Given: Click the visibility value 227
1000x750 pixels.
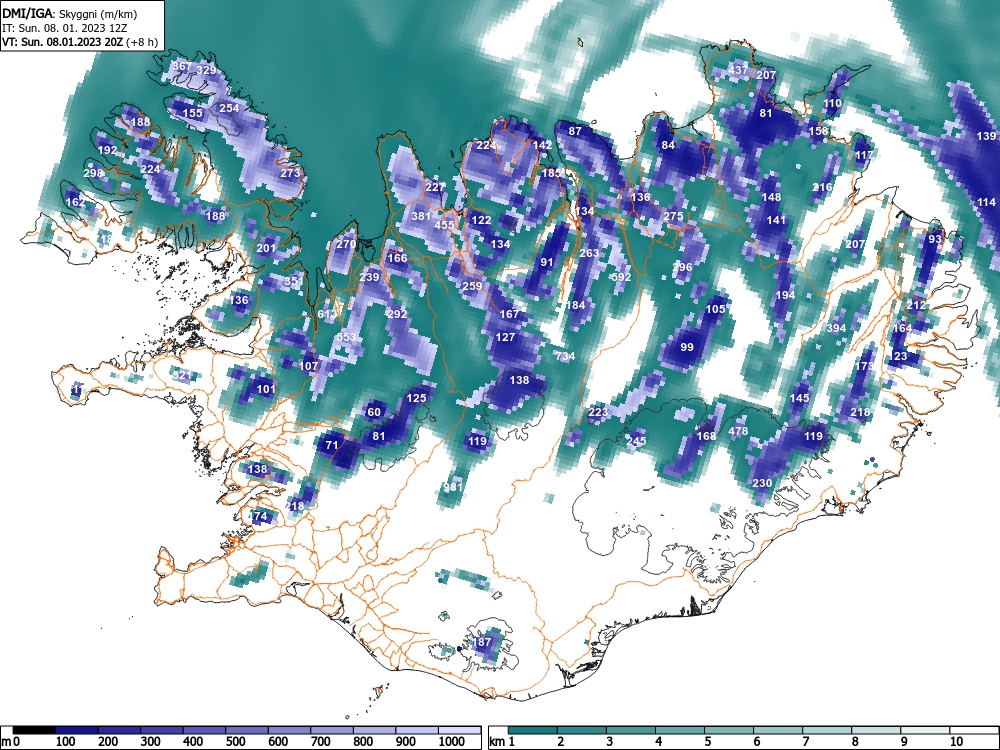Looking at the screenshot, I should (435, 188).
